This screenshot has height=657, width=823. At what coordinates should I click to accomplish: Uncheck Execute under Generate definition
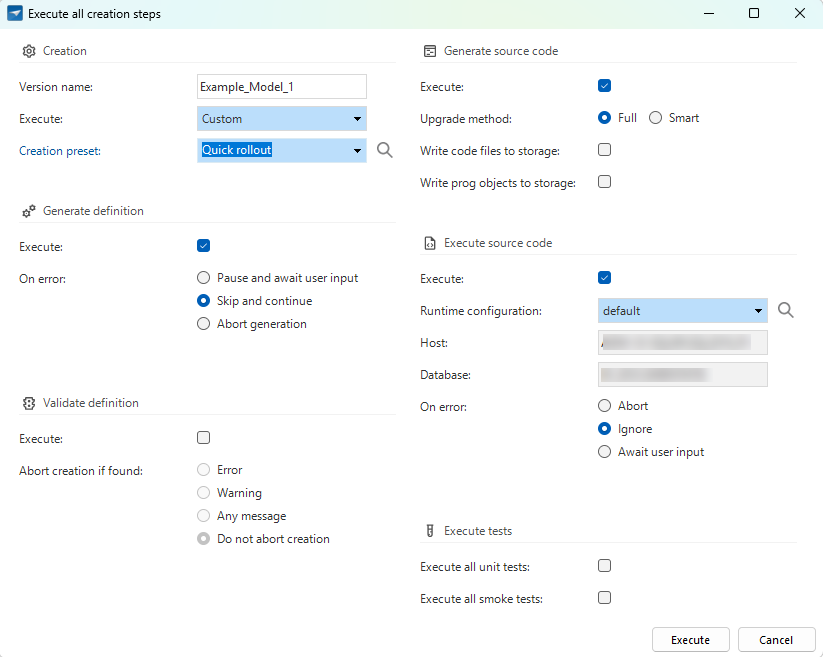(x=204, y=246)
